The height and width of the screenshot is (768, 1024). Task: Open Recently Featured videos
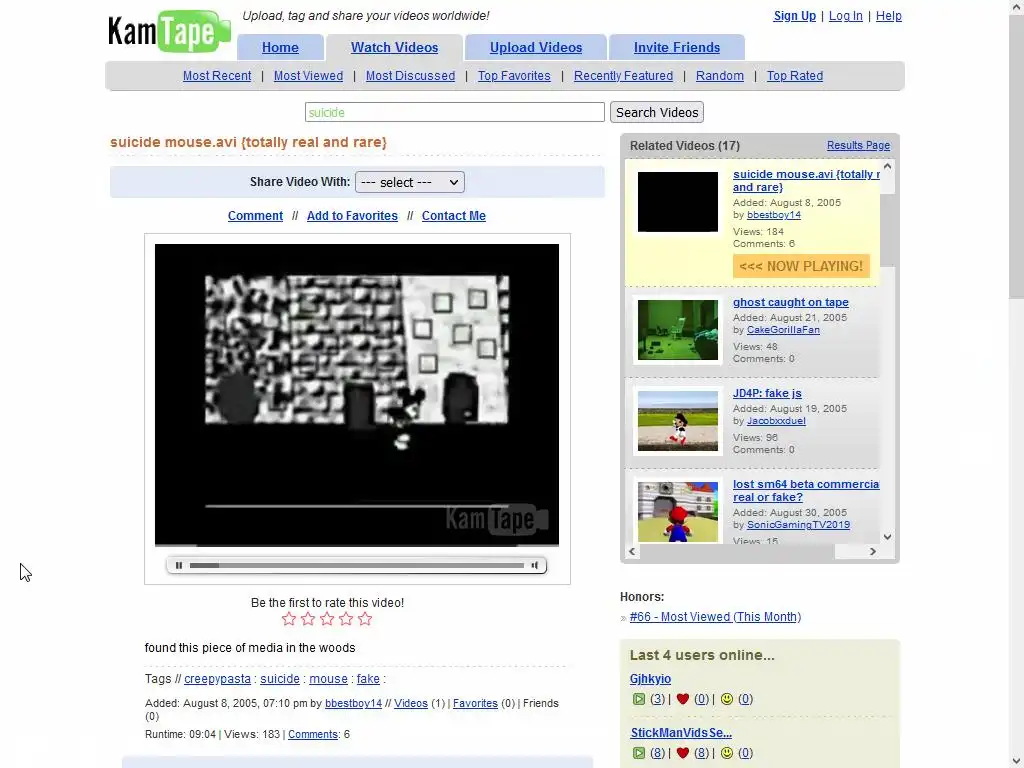tap(623, 76)
